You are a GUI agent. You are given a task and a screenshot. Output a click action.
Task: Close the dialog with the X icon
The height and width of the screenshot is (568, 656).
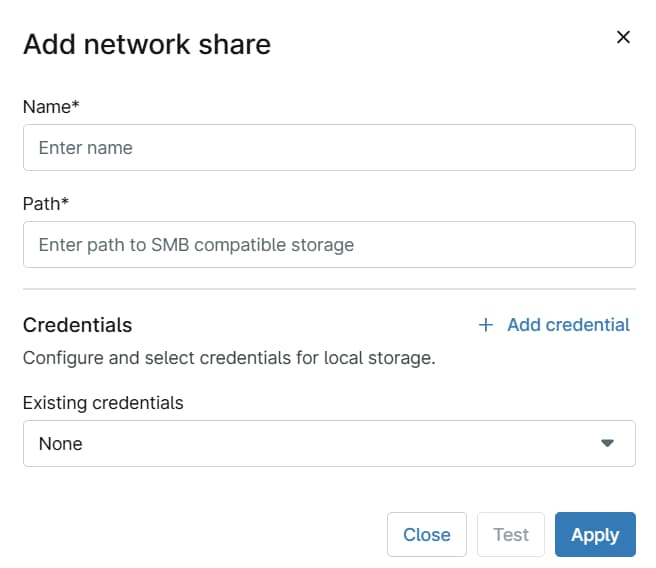tap(623, 37)
